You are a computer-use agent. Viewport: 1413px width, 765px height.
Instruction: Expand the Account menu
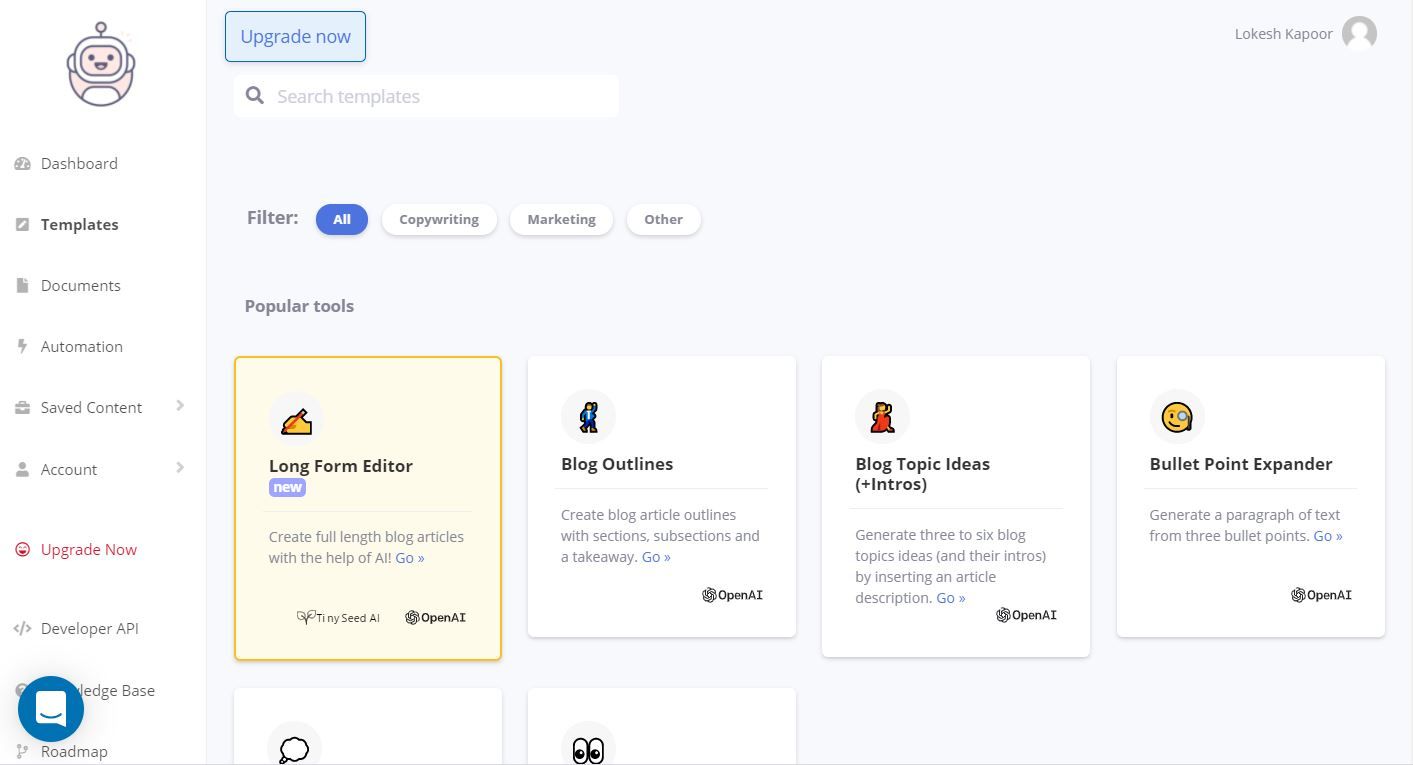tap(69, 469)
